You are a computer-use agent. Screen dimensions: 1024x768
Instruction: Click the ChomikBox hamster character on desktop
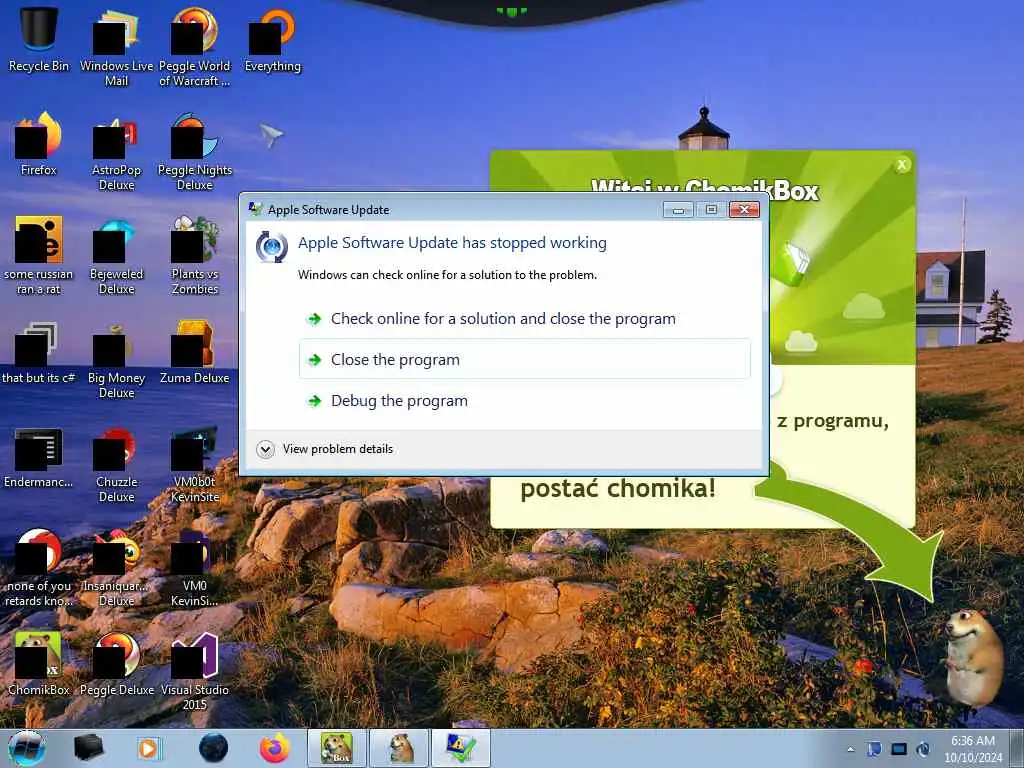pos(972,658)
